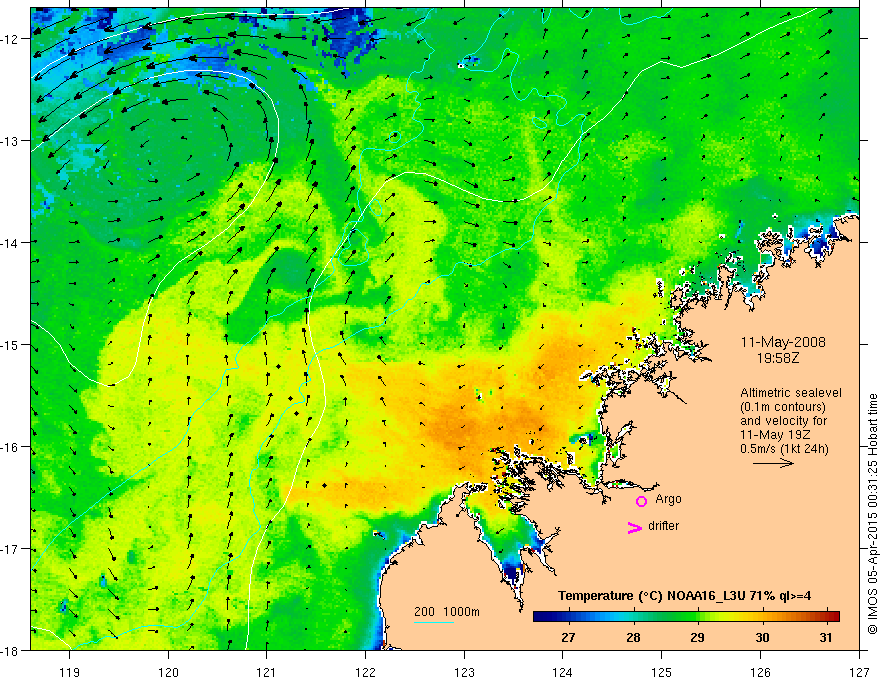Viewport: 880px width, 680px height.
Task: Click the color bar label 27
Action: point(568,637)
